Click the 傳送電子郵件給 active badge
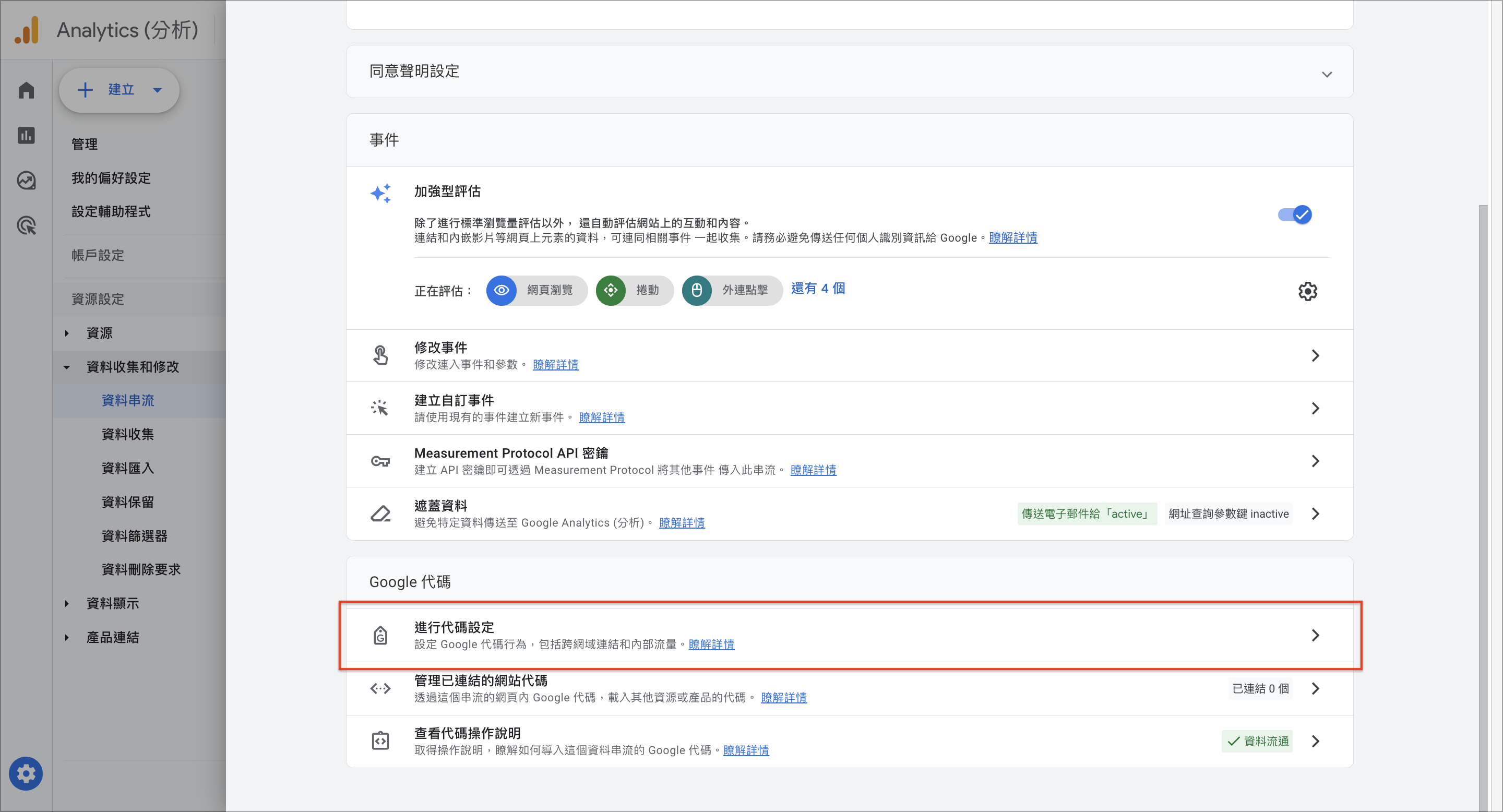The width and height of the screenshot is (1503, 812). 1087,514
